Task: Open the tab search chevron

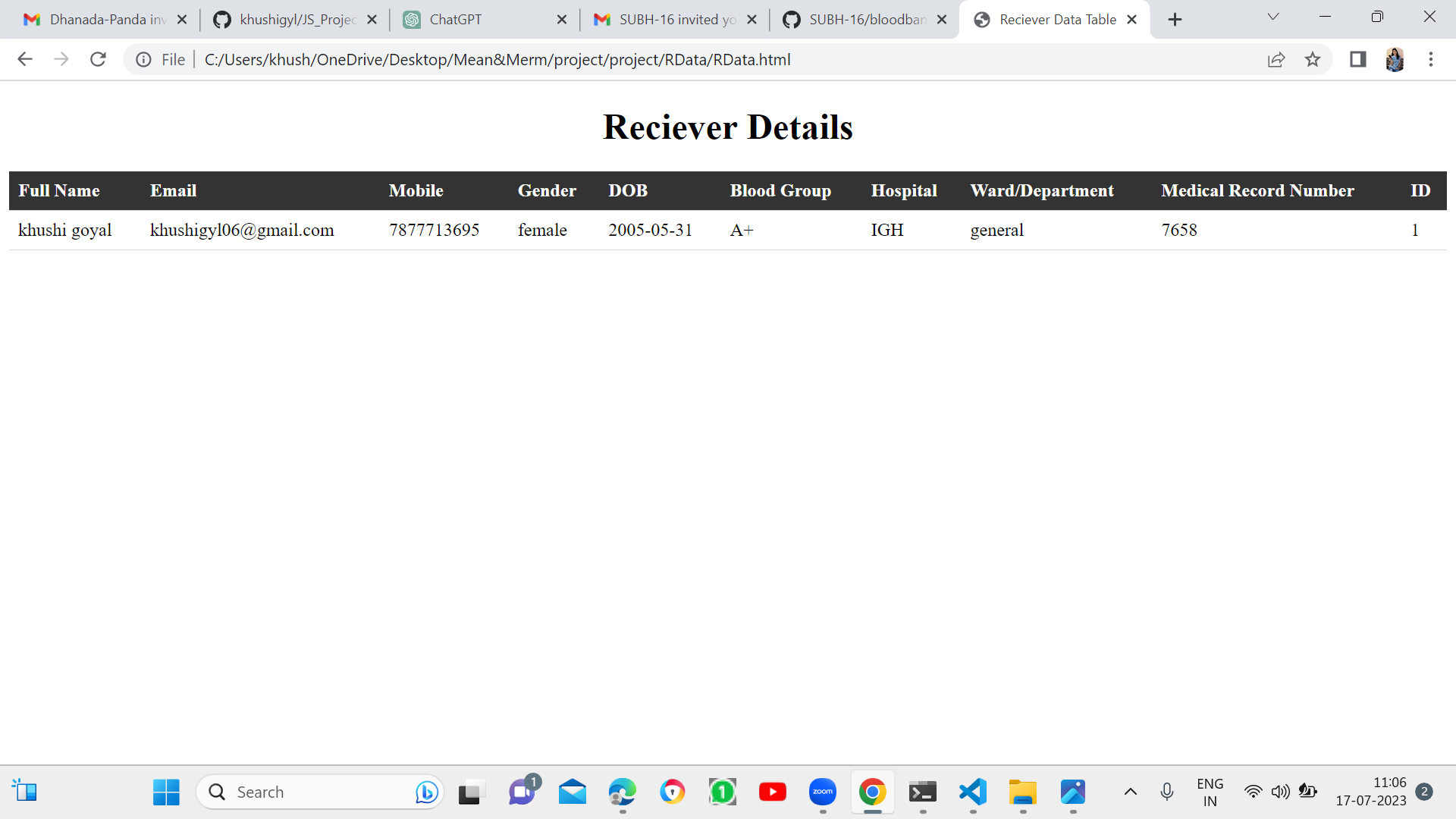Action: click(x=1272, y=16)
